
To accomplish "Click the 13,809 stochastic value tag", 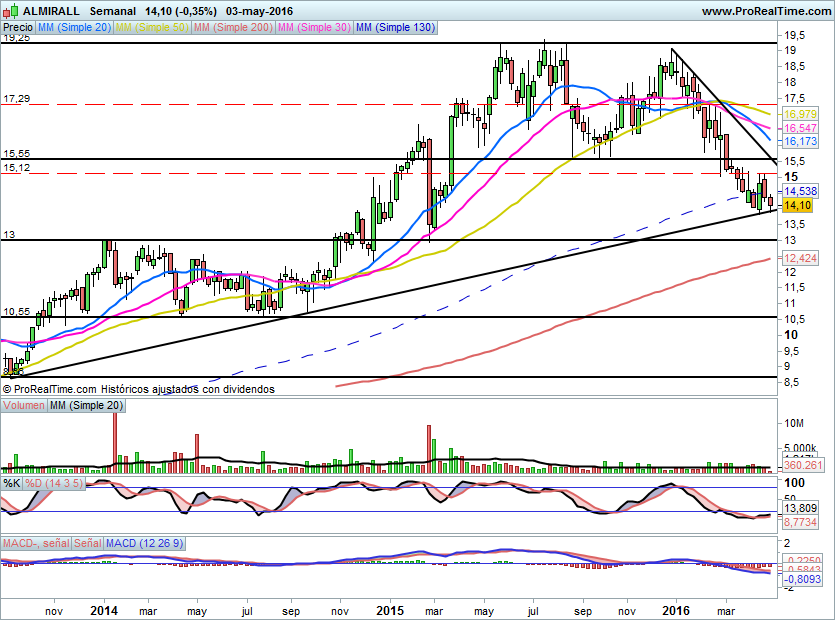I will 800,508.
